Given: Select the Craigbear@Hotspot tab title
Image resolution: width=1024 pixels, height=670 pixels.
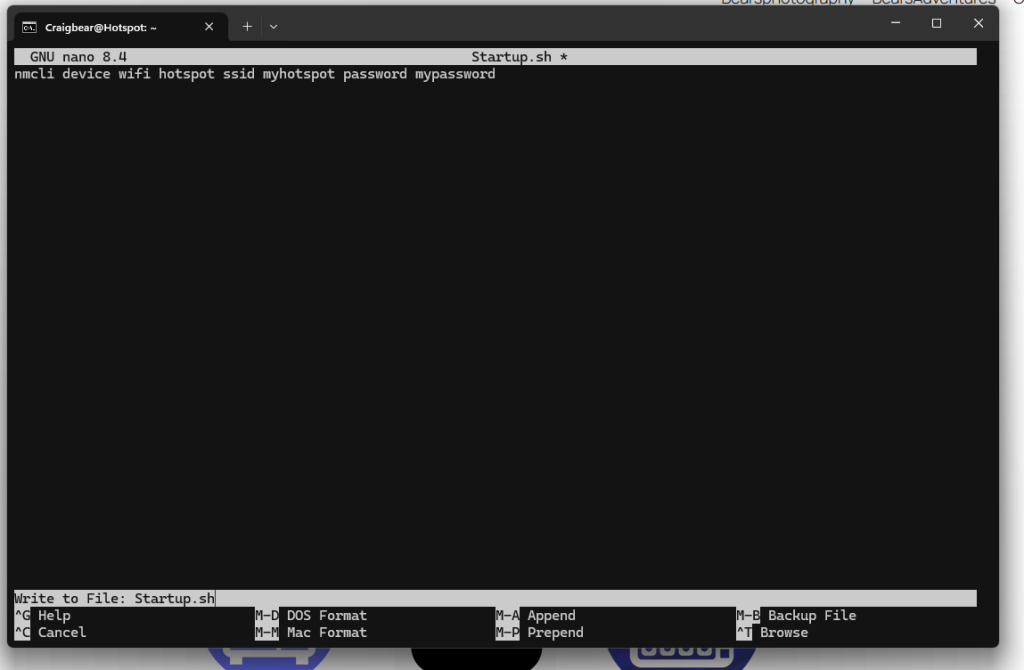Looking at the screenshot, I should (x=100, y=27).
